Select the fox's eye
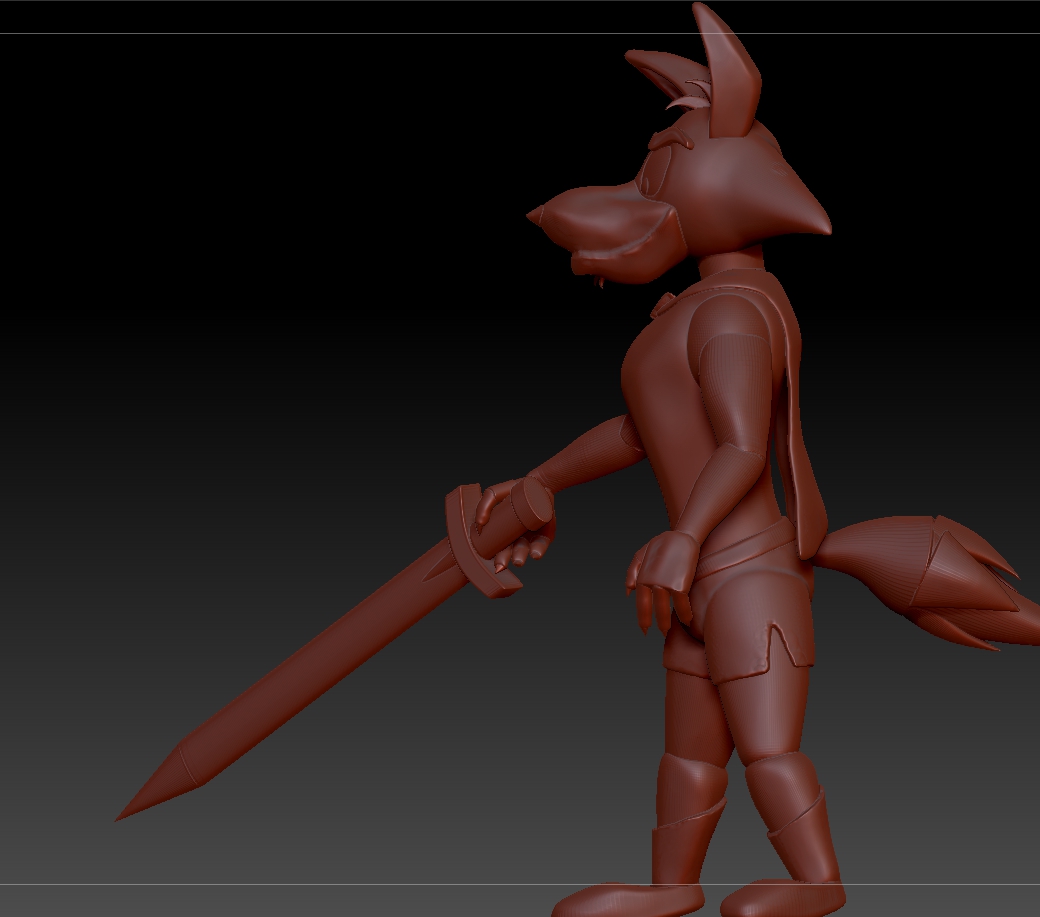The width and height of the screenshot is (1040, 917). tap(651, 177)
